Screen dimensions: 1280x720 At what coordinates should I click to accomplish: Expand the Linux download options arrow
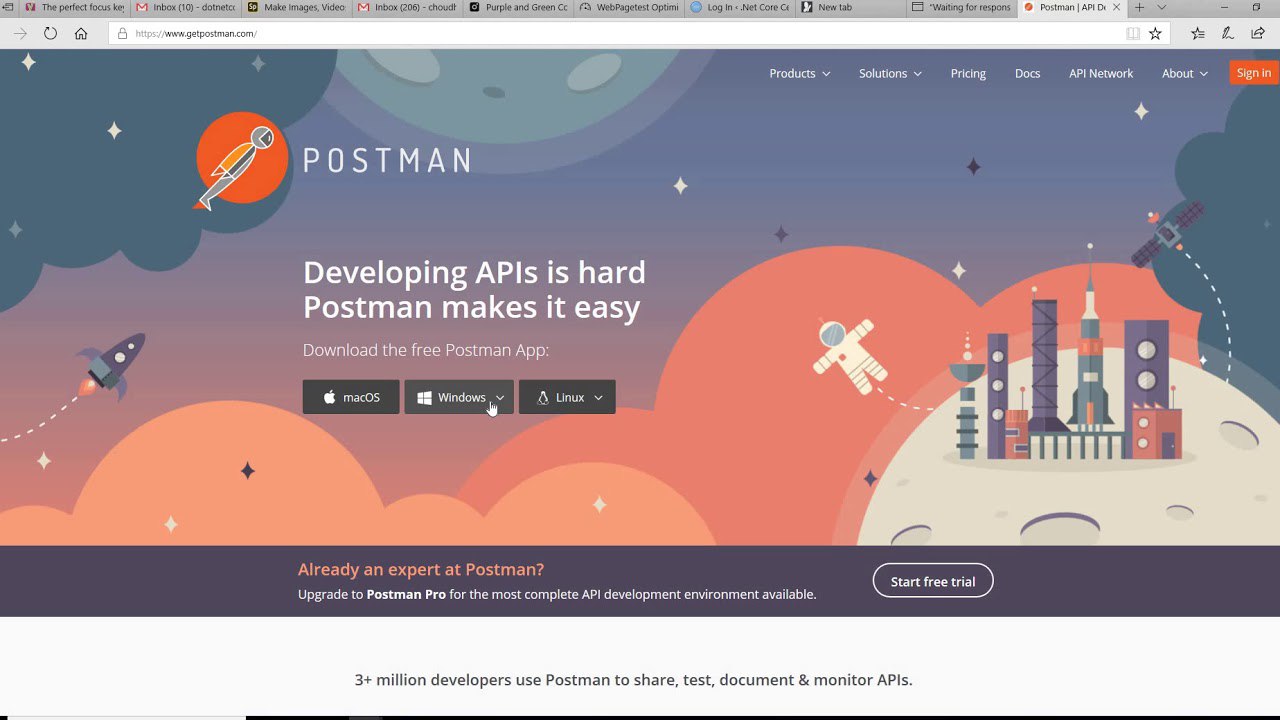tap(598, 398)
